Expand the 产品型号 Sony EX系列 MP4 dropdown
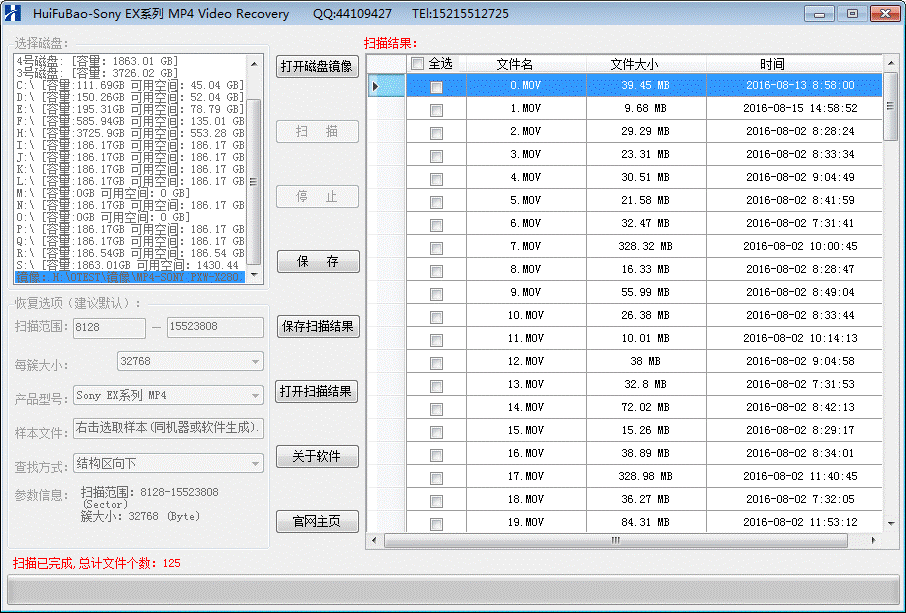Viewport: 906px width, 613px height. [x=255, y=396]
